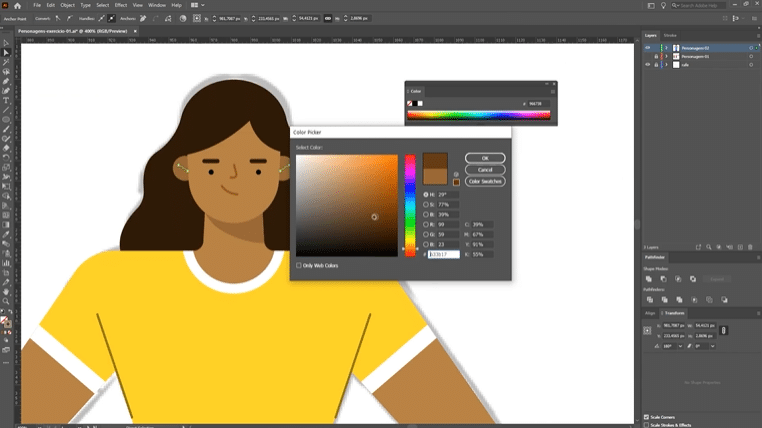Open the Color panel options menu
762x428 pixels.
tap(551, 90)
